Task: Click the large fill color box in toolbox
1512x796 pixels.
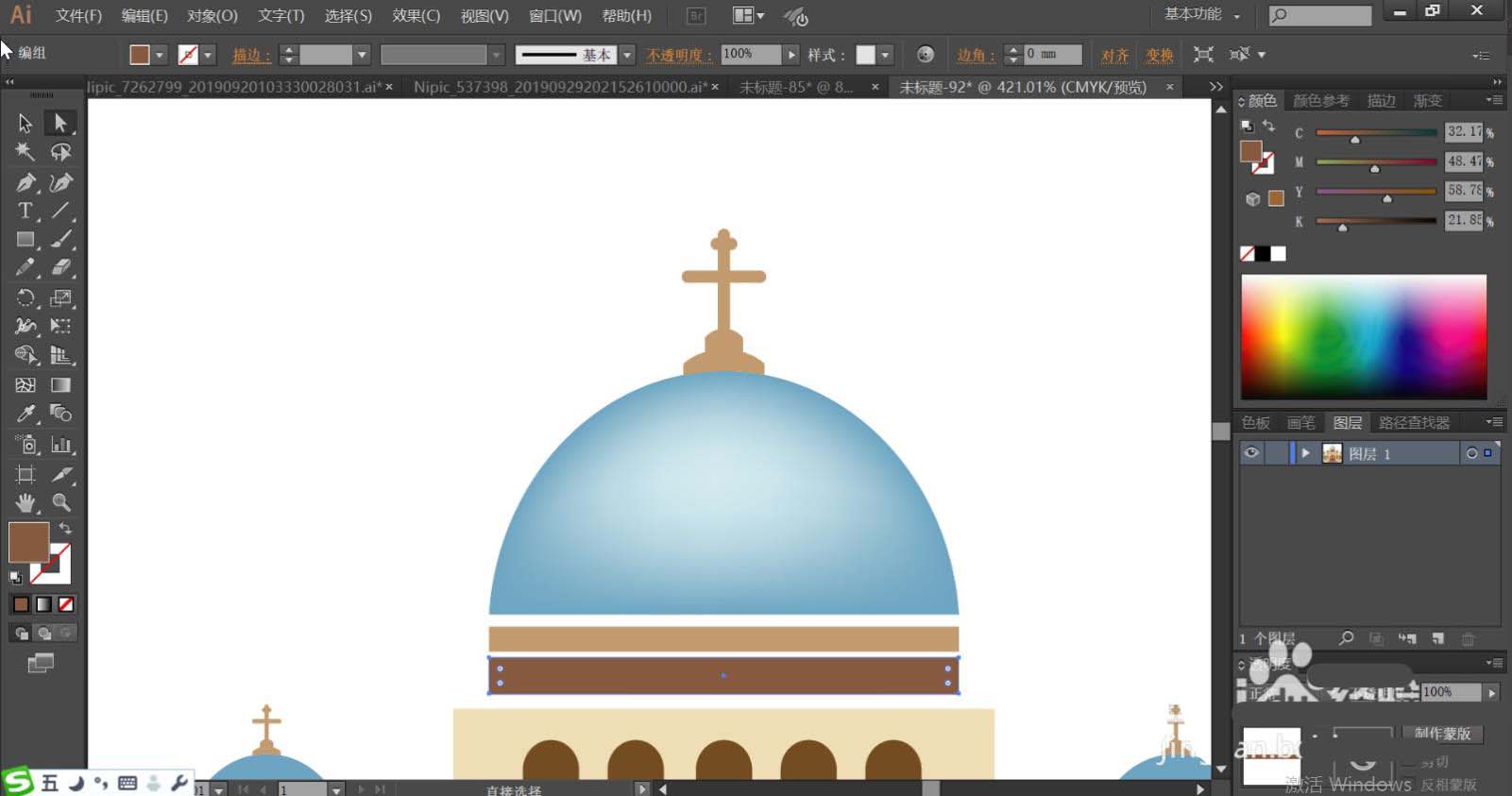Action: 28,543
